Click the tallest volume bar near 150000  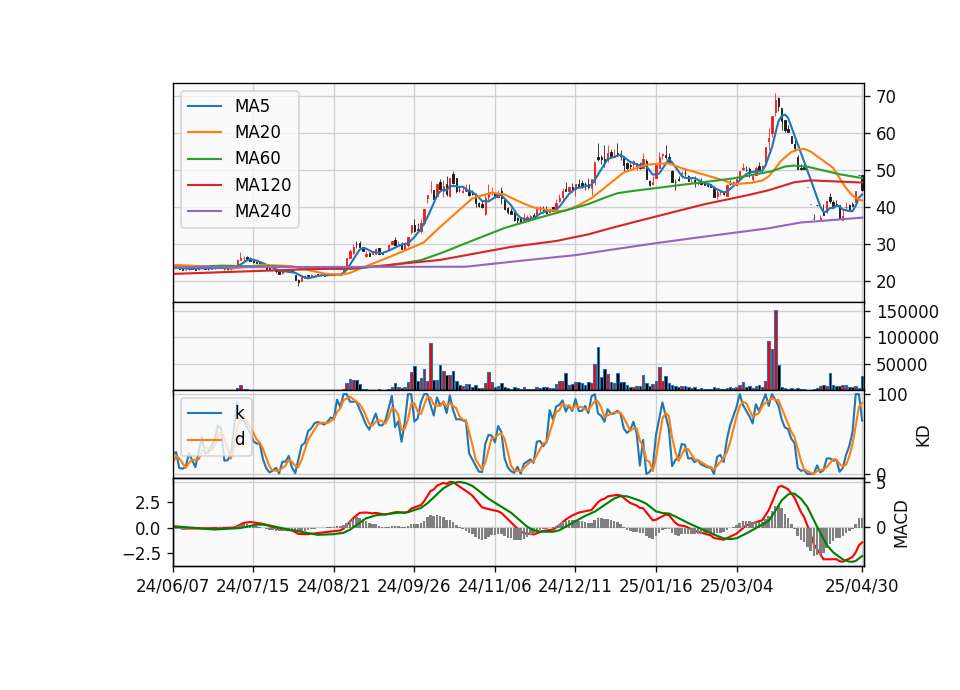(776, 350)
